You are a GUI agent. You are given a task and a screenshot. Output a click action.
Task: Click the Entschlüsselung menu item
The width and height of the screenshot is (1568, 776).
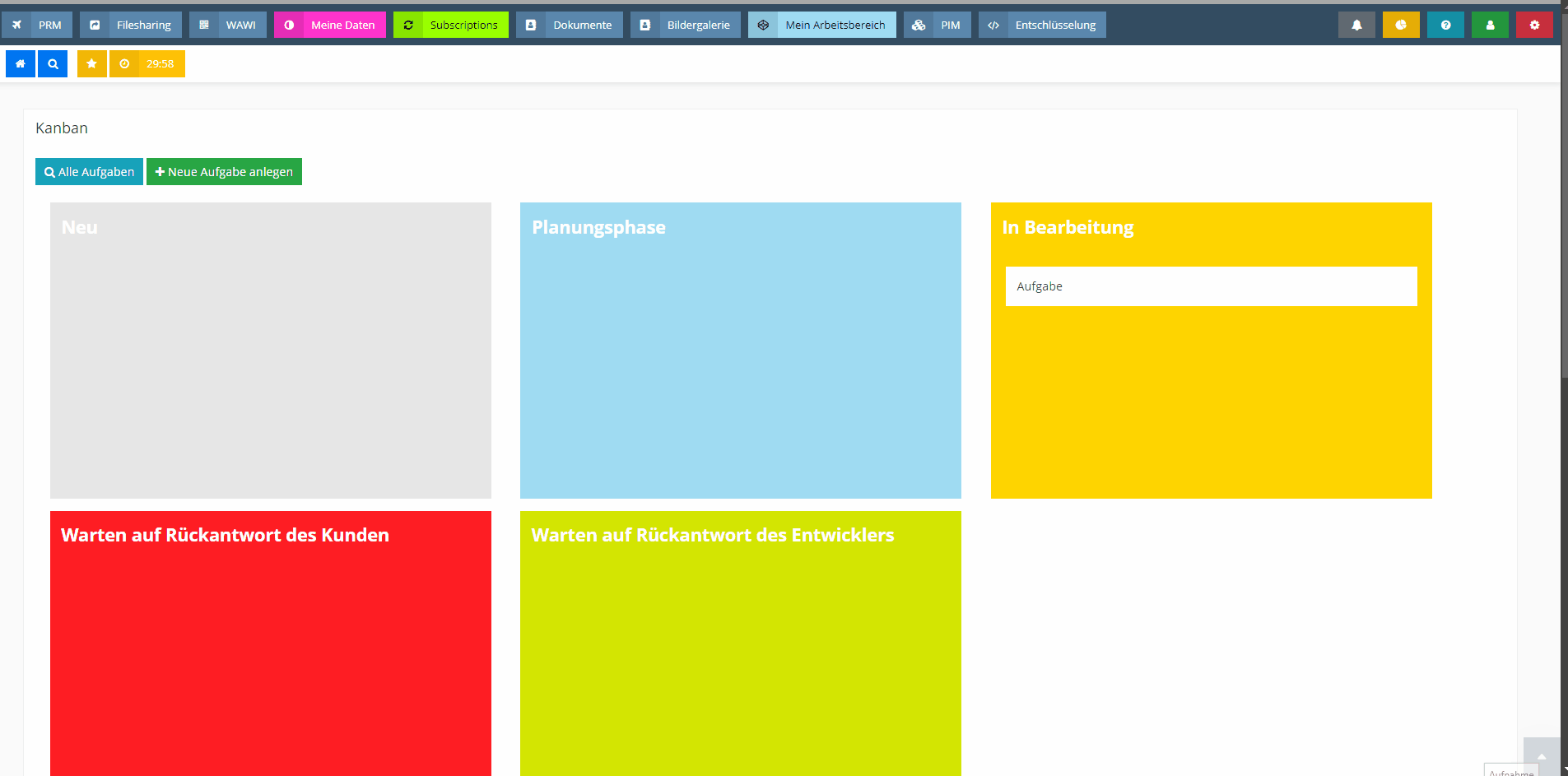1042,26
